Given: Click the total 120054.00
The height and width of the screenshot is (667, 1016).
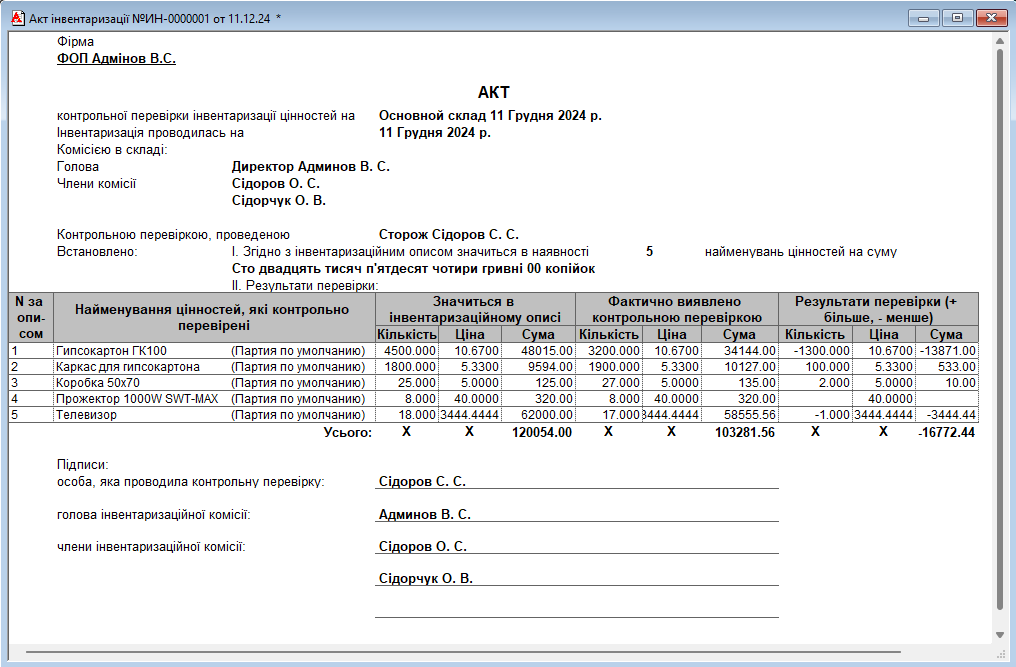Looking at the screenshot, I should pyautogui.click(x=542, y=432).
